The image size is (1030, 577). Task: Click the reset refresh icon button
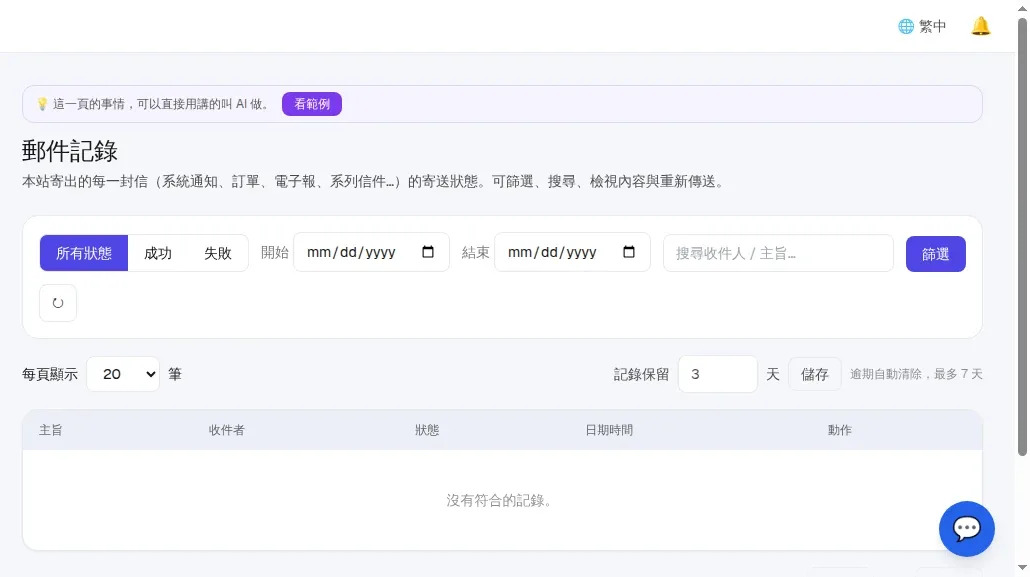pyautogui.click(x=58, y=303)
